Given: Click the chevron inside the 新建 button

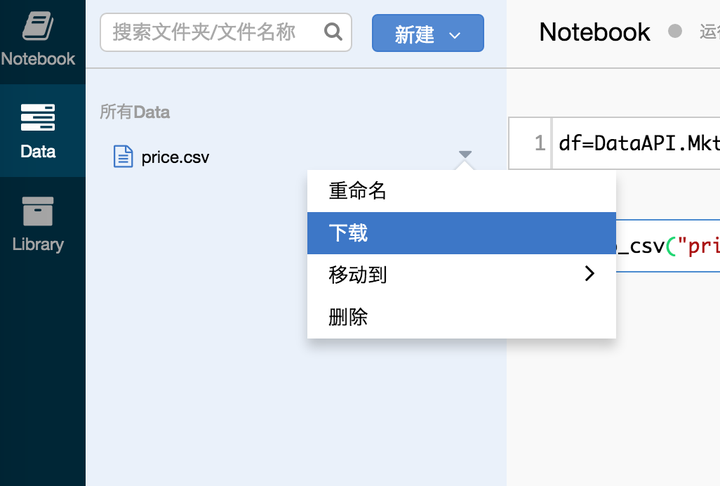Looking at the screenshot, I should (455, 35).
